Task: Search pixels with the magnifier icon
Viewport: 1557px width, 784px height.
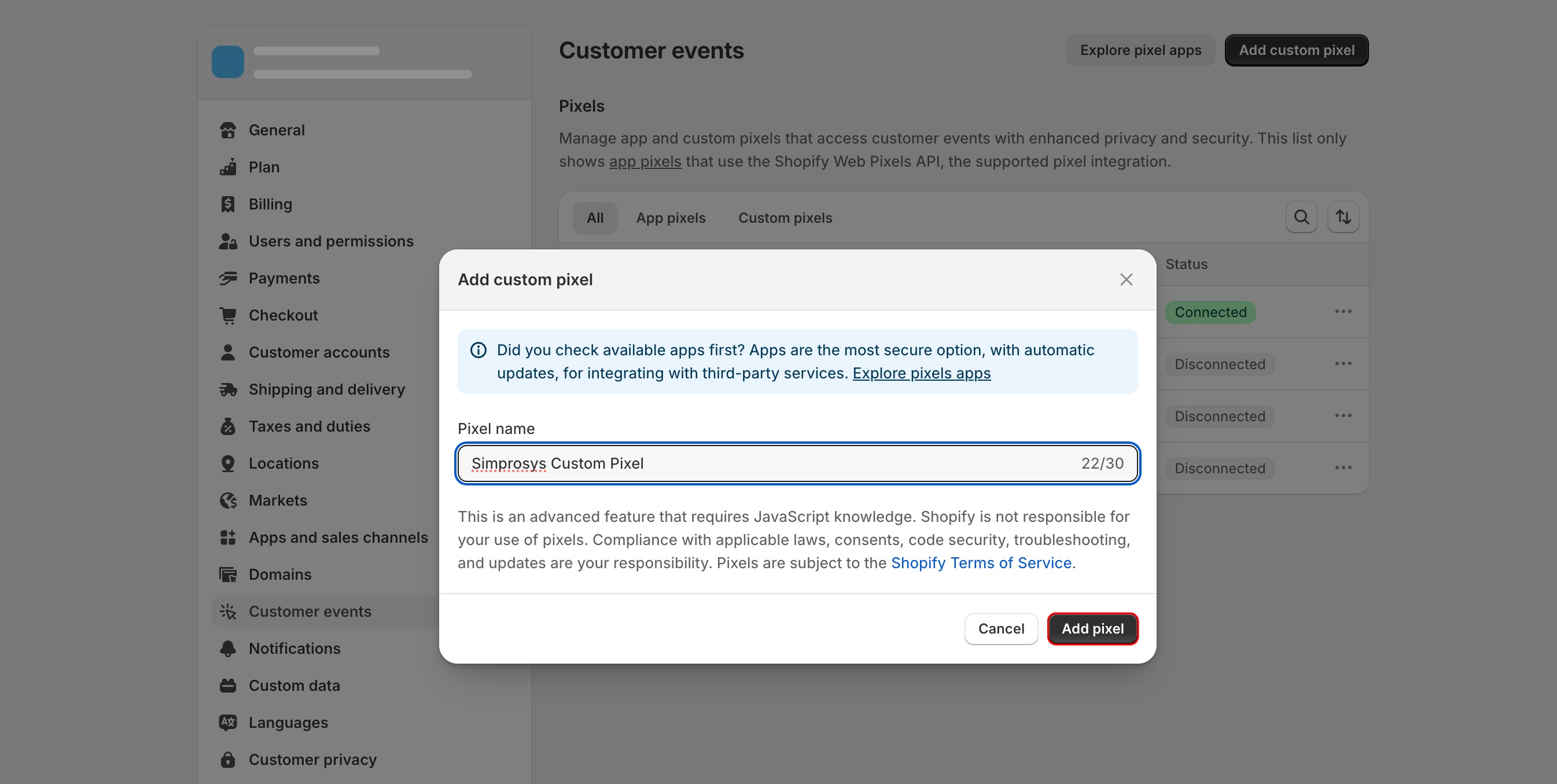Action: [x=1301, y=217]
